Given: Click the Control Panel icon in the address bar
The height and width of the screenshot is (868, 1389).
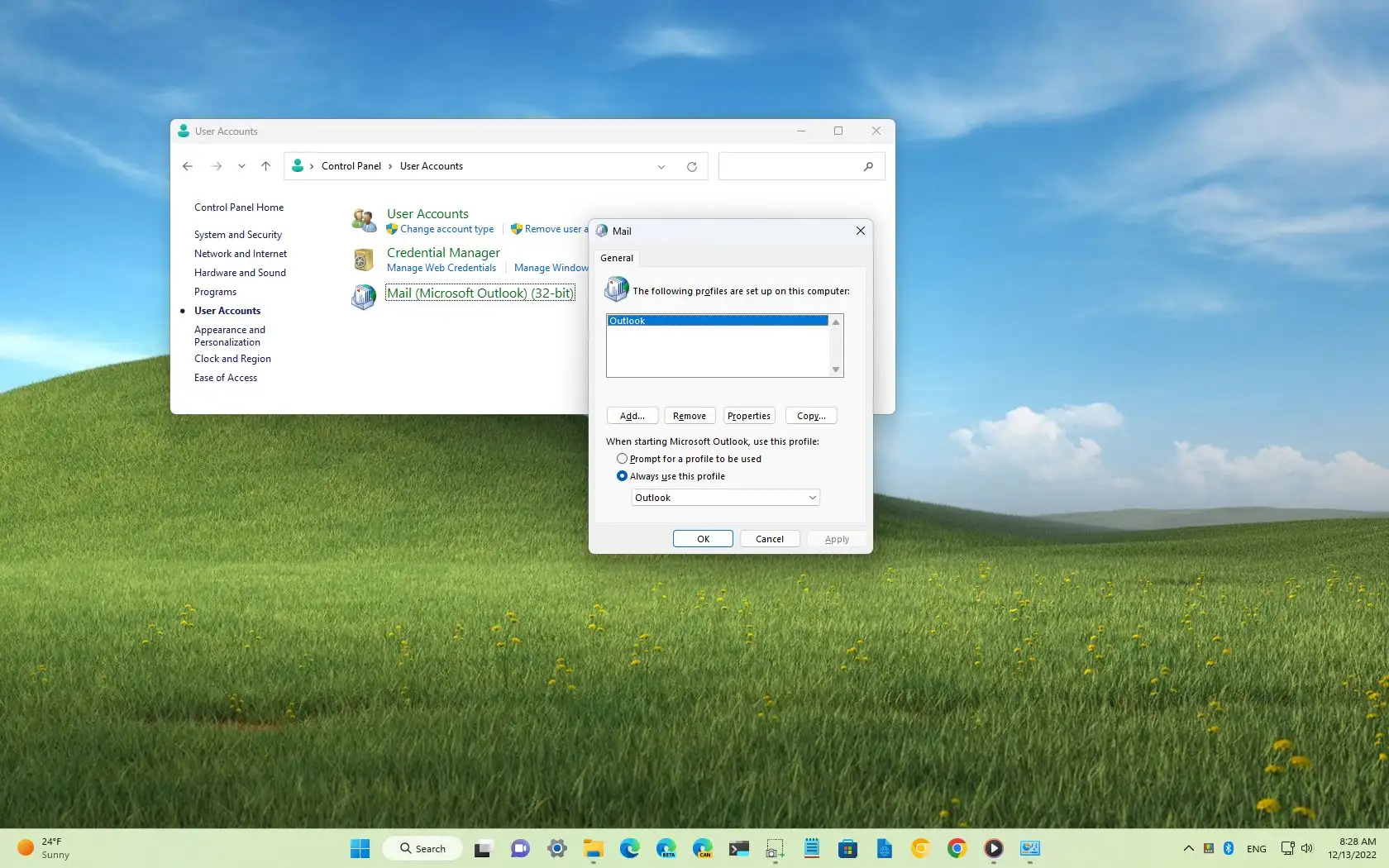Looking at the screenshot, I should (298, 166).
